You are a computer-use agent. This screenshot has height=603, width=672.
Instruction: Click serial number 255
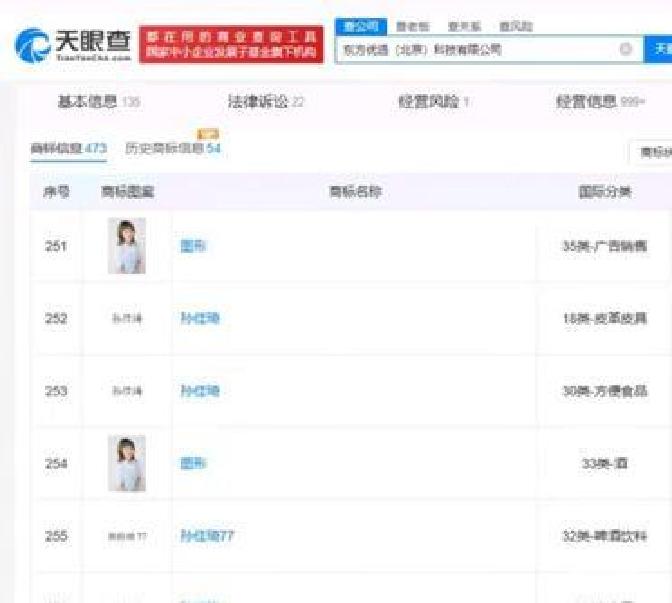point(56,536)
